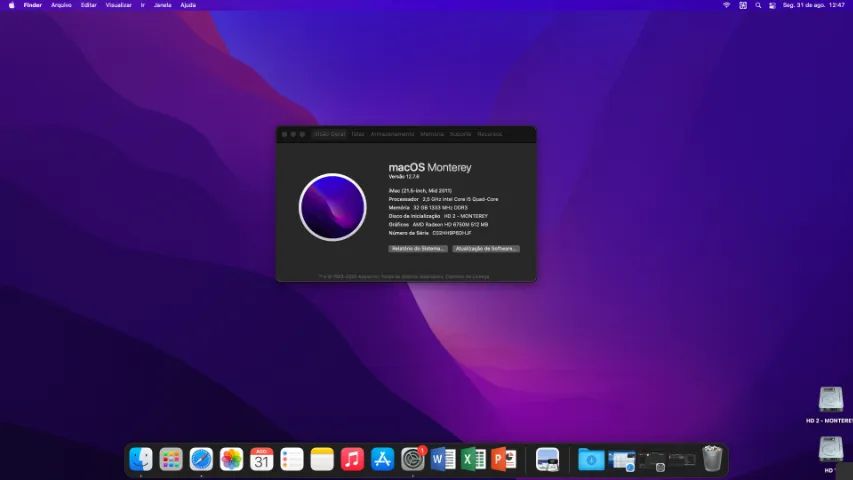Viewport: 853px width, 480px height.
Task: Click the macOS Monterey title
Action: (x=430, y=168)
